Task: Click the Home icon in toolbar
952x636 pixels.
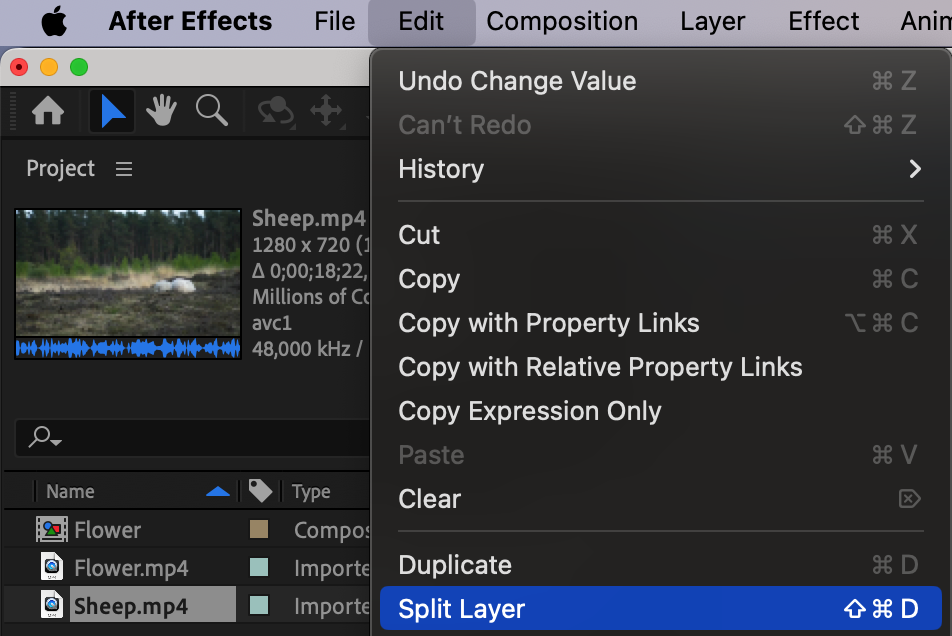Action: (48, 111)
